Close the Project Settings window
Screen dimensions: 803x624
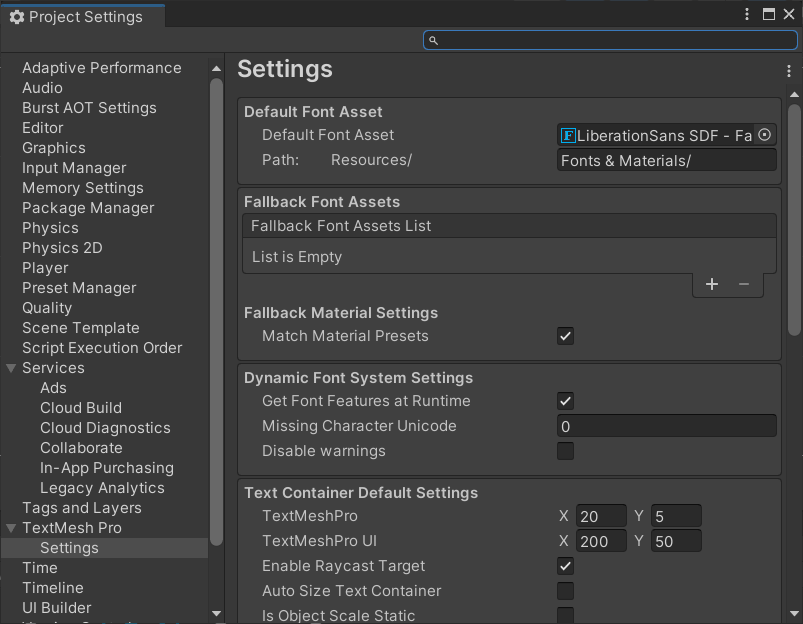pyautogui.click(x=789, y=14)
